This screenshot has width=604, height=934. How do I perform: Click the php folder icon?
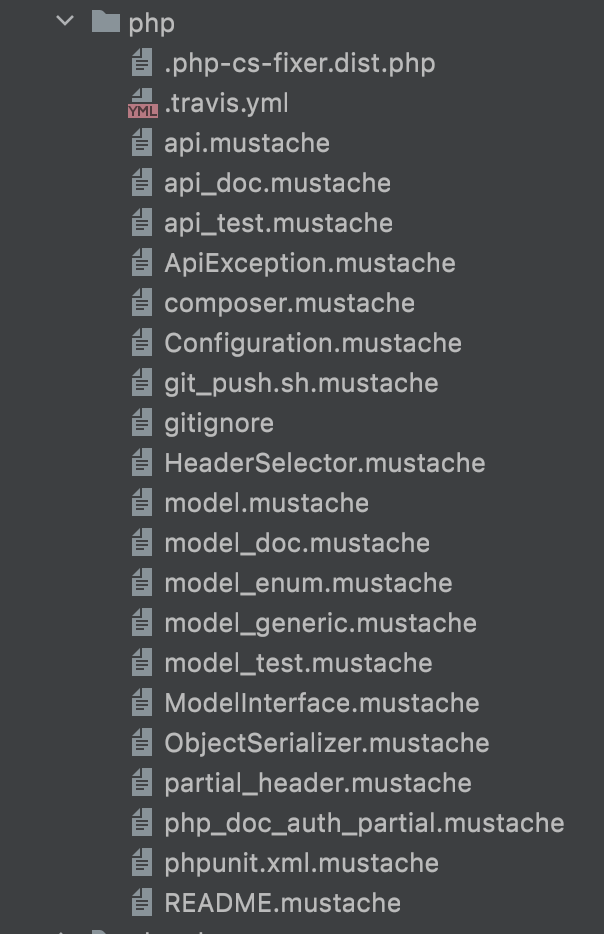click(x=106, y=21)
